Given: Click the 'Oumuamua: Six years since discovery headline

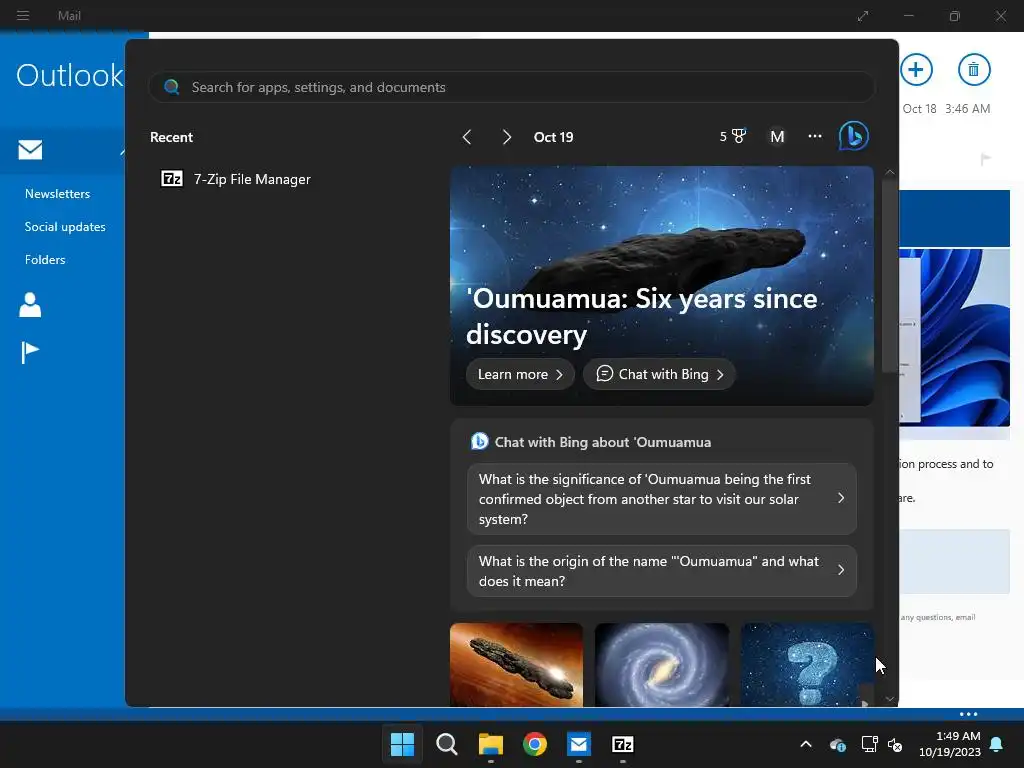Looking at the screenshot, I should click(x=641, y=316).
